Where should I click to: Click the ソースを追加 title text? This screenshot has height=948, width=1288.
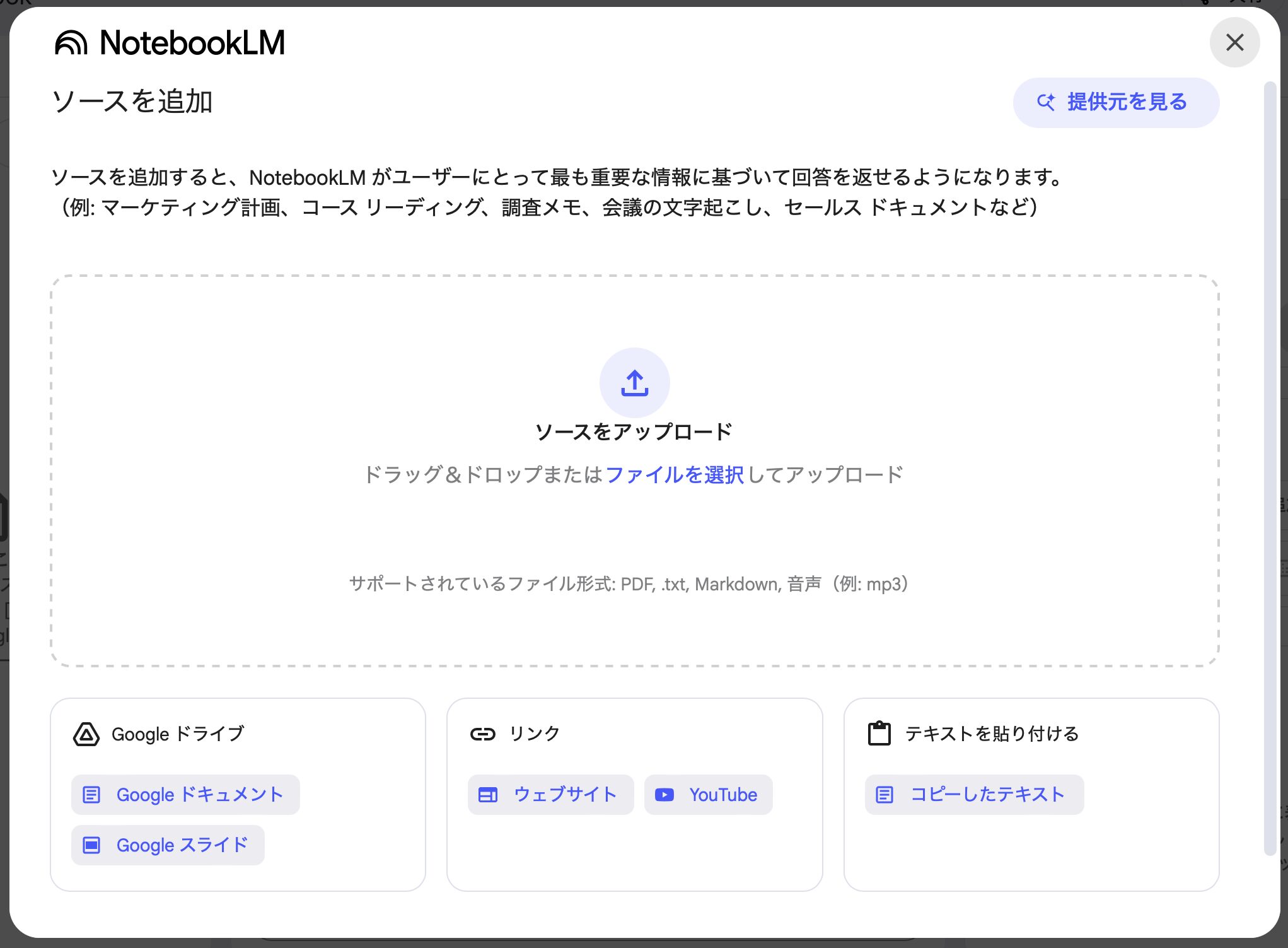(132, 102)
